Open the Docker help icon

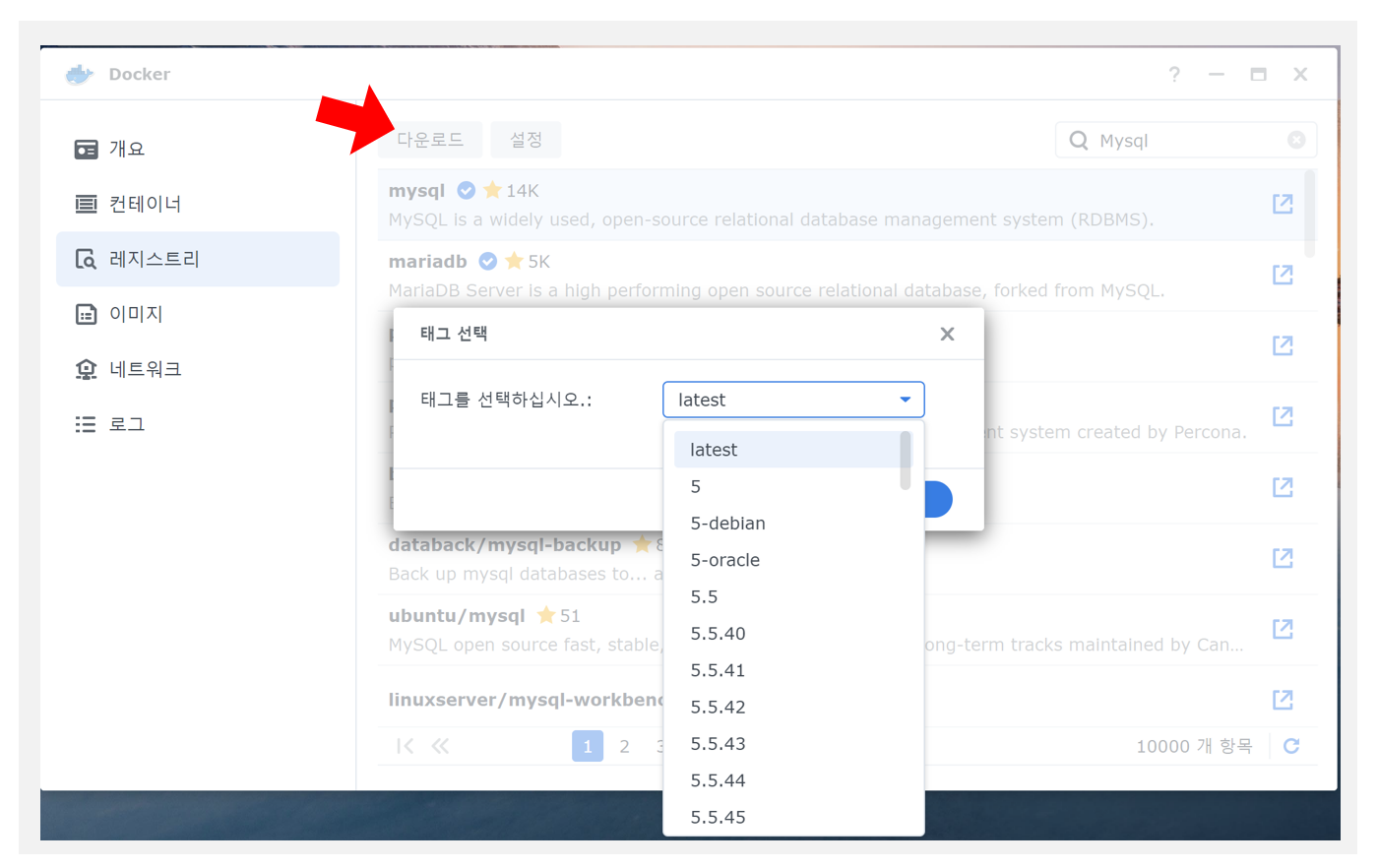[1174, 75]
